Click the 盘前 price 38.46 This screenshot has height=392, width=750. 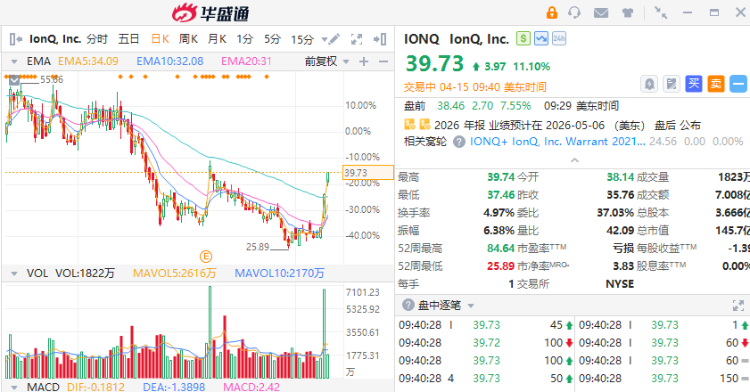[x=451, y=106]
